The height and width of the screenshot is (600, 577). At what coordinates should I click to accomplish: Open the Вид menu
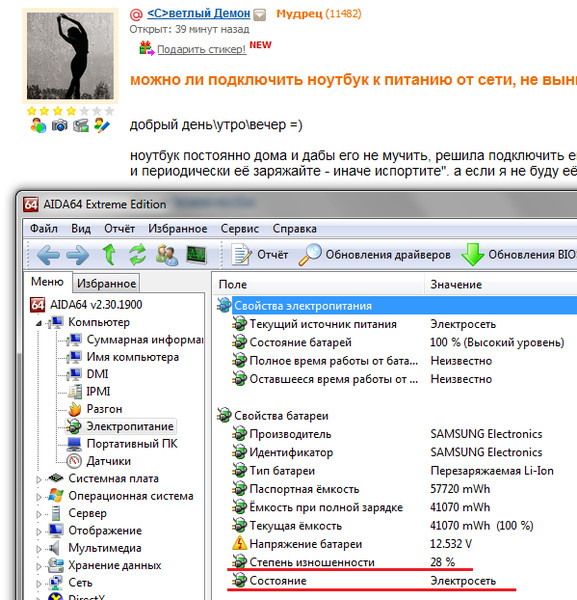(x=81, y=229)
